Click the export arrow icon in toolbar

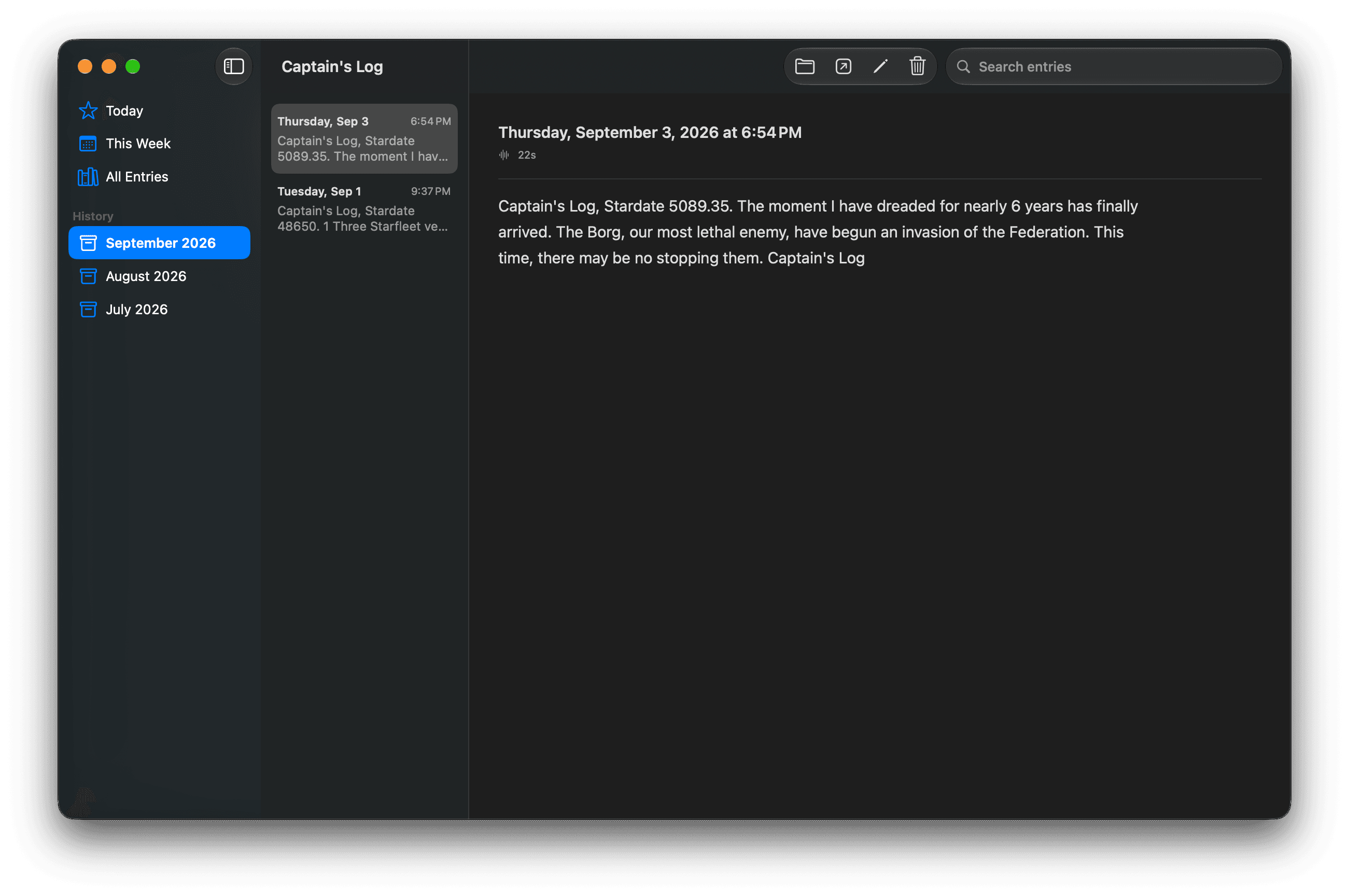coord(843,67)
